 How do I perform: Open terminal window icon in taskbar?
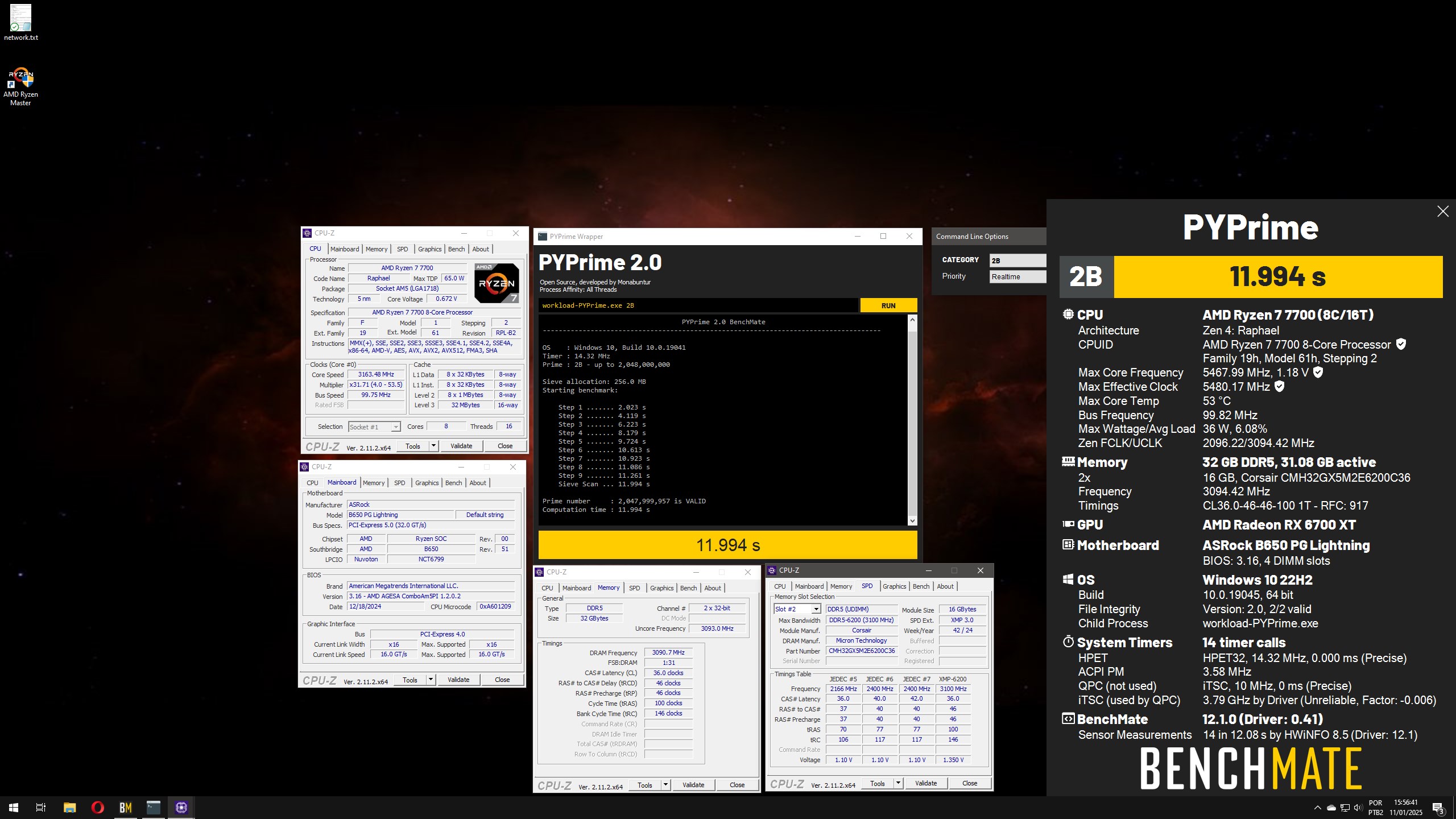point(154,807)
